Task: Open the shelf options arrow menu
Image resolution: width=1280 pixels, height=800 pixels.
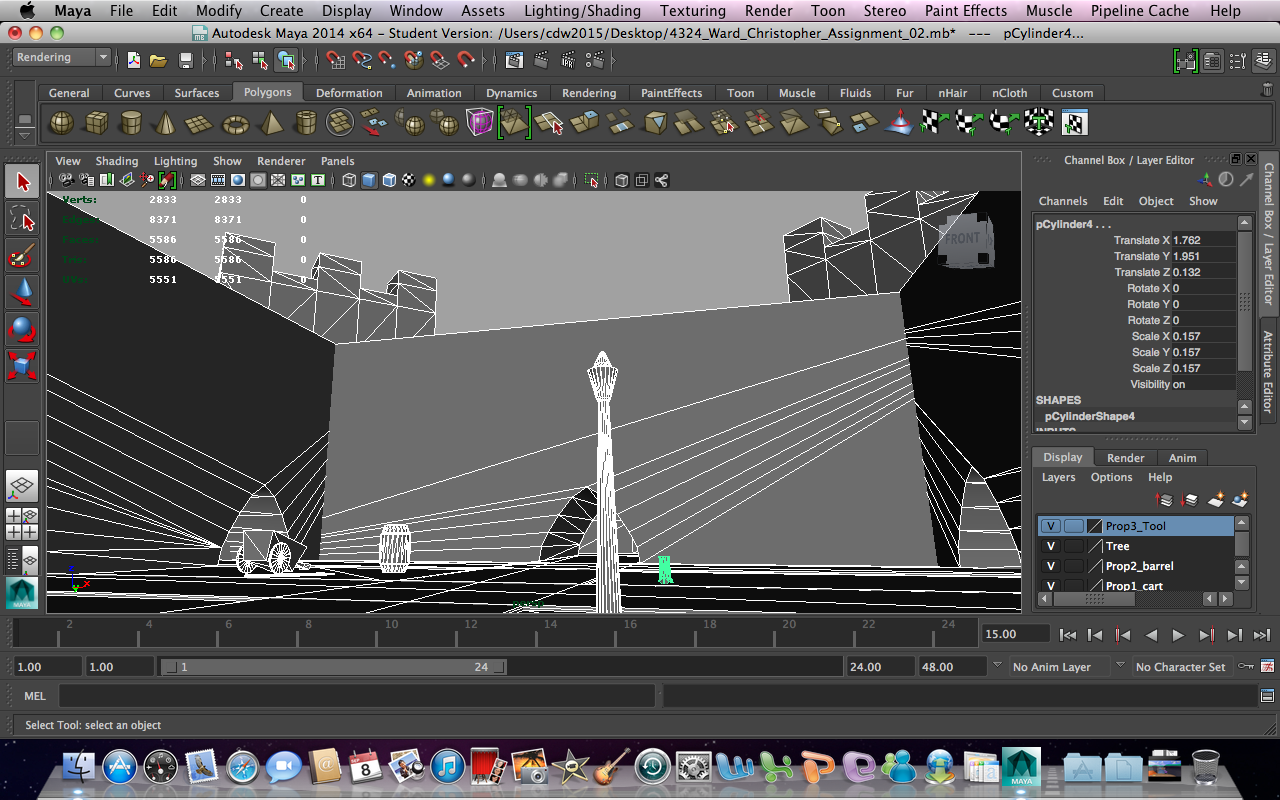Action: (x=25, y=137)
